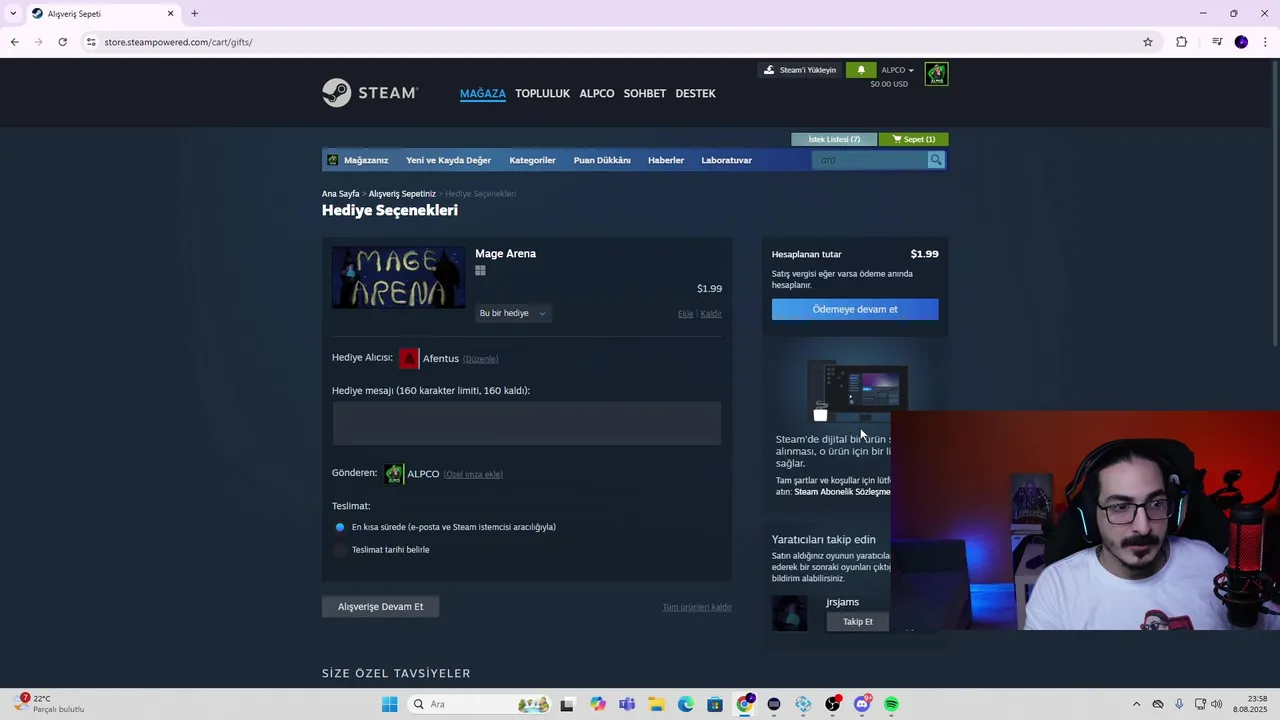Open Microsoft Store from the taskbar

point(715,704)
